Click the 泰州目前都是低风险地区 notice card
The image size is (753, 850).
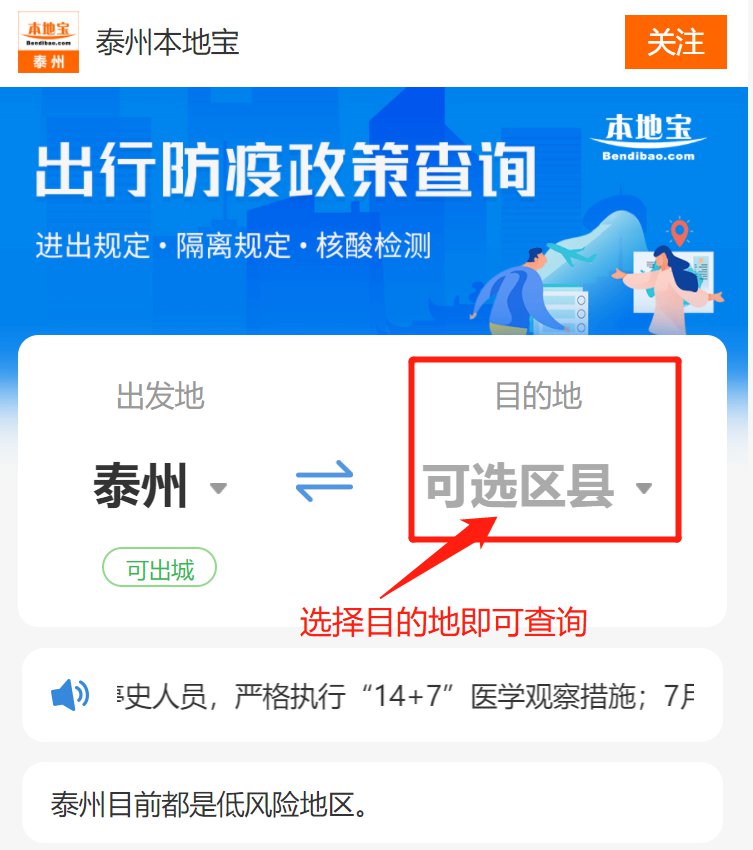pyautogui.click(x=372, y=803)
